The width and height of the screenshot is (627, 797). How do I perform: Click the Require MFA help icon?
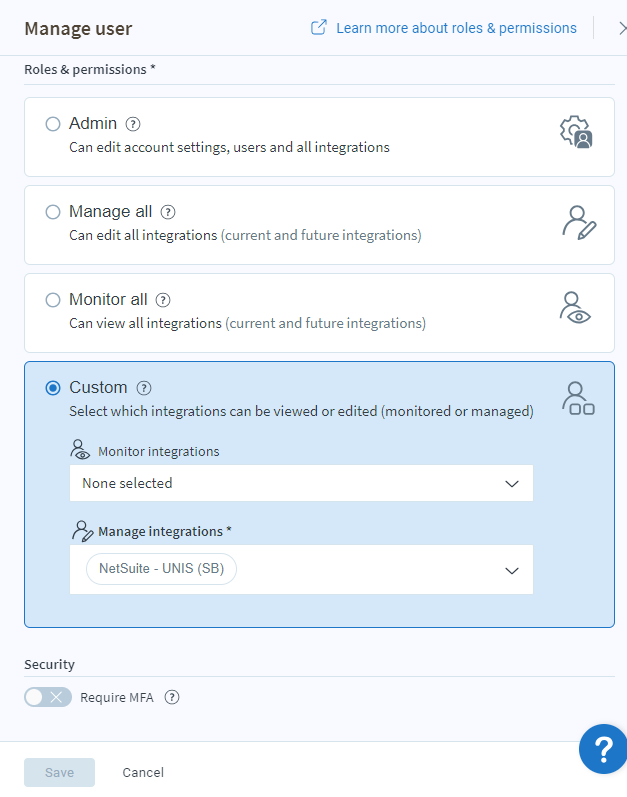click(x=171, y=698)
